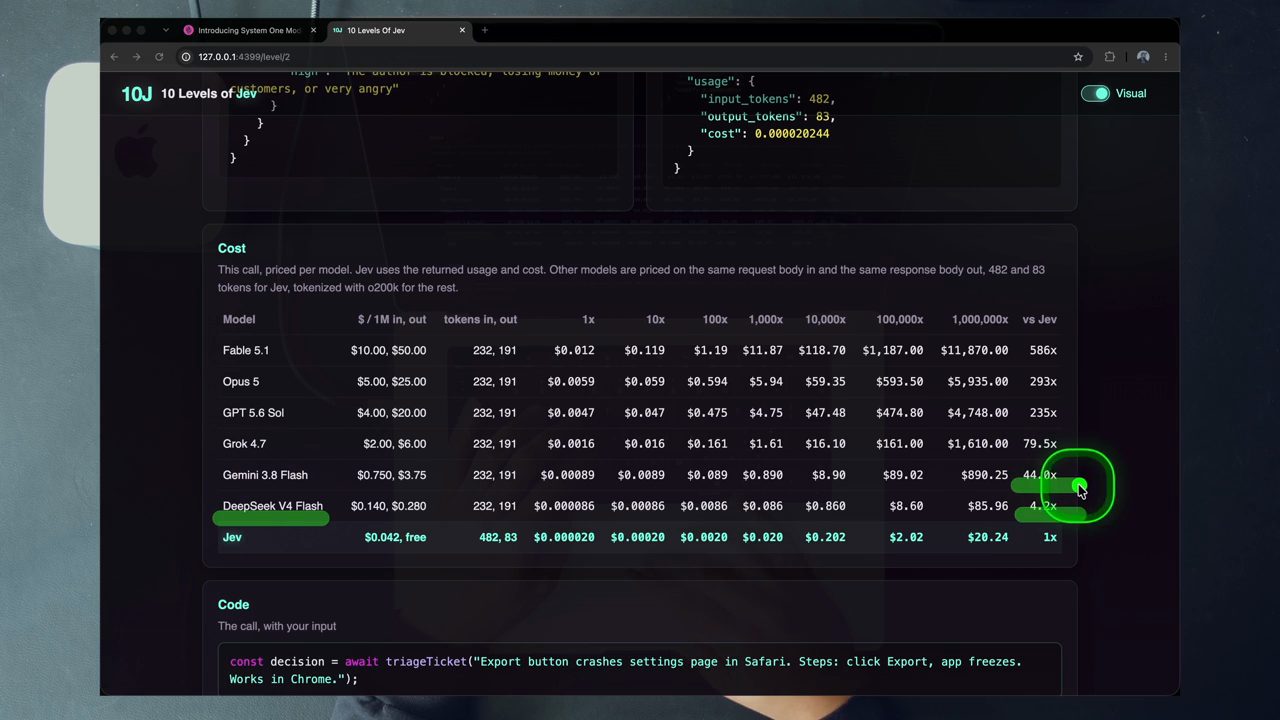Screen dimensions: 1280x720
Task: View site information icon in address bar
Action: point(186,57)
